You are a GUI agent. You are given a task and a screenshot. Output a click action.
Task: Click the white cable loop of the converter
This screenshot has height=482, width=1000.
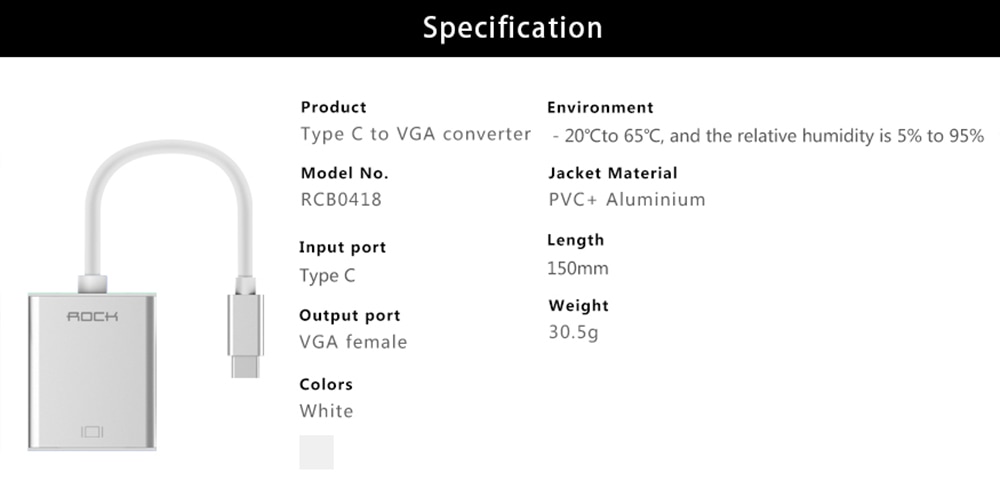[x=168, y=204]
